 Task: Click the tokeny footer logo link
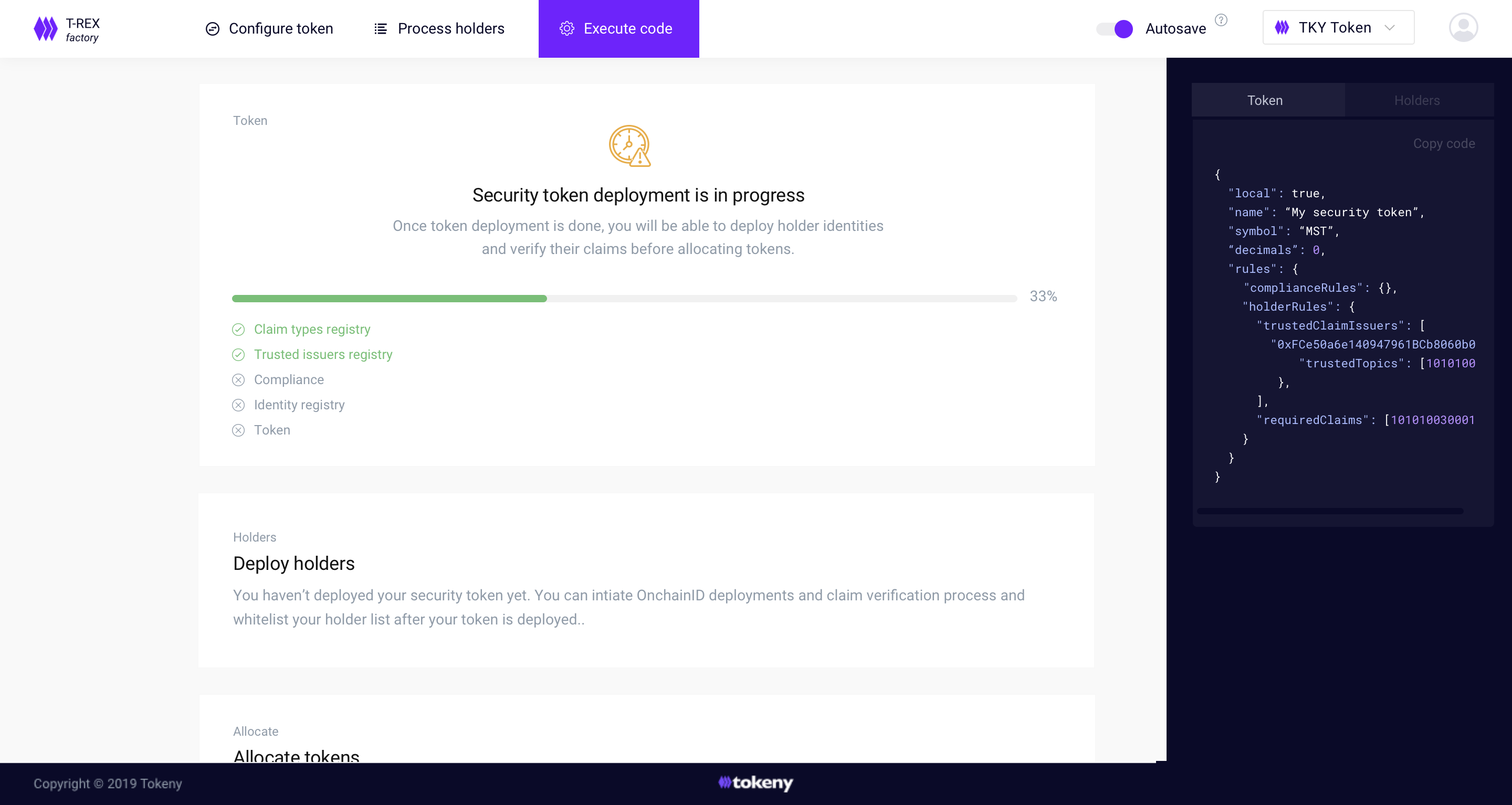click(756, 783)
